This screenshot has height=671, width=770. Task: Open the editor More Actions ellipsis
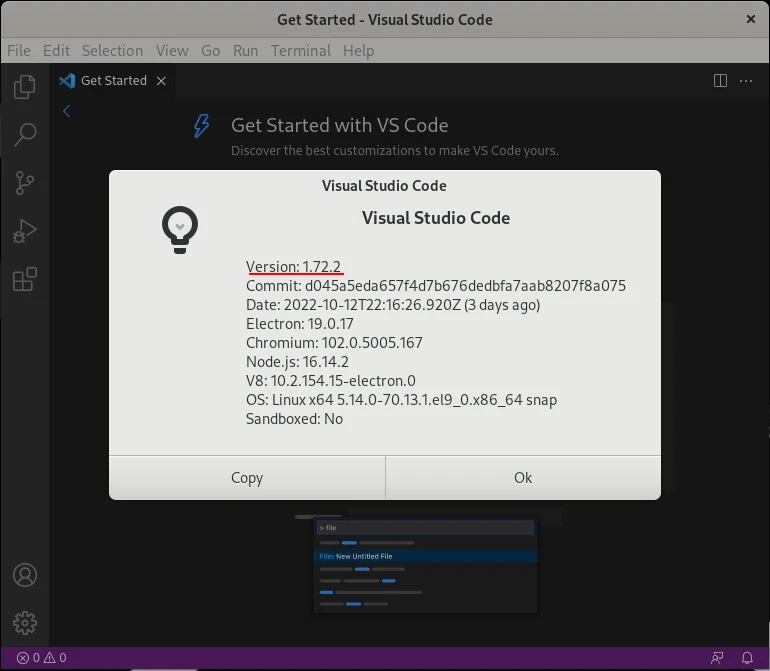[x=747, y=81]
